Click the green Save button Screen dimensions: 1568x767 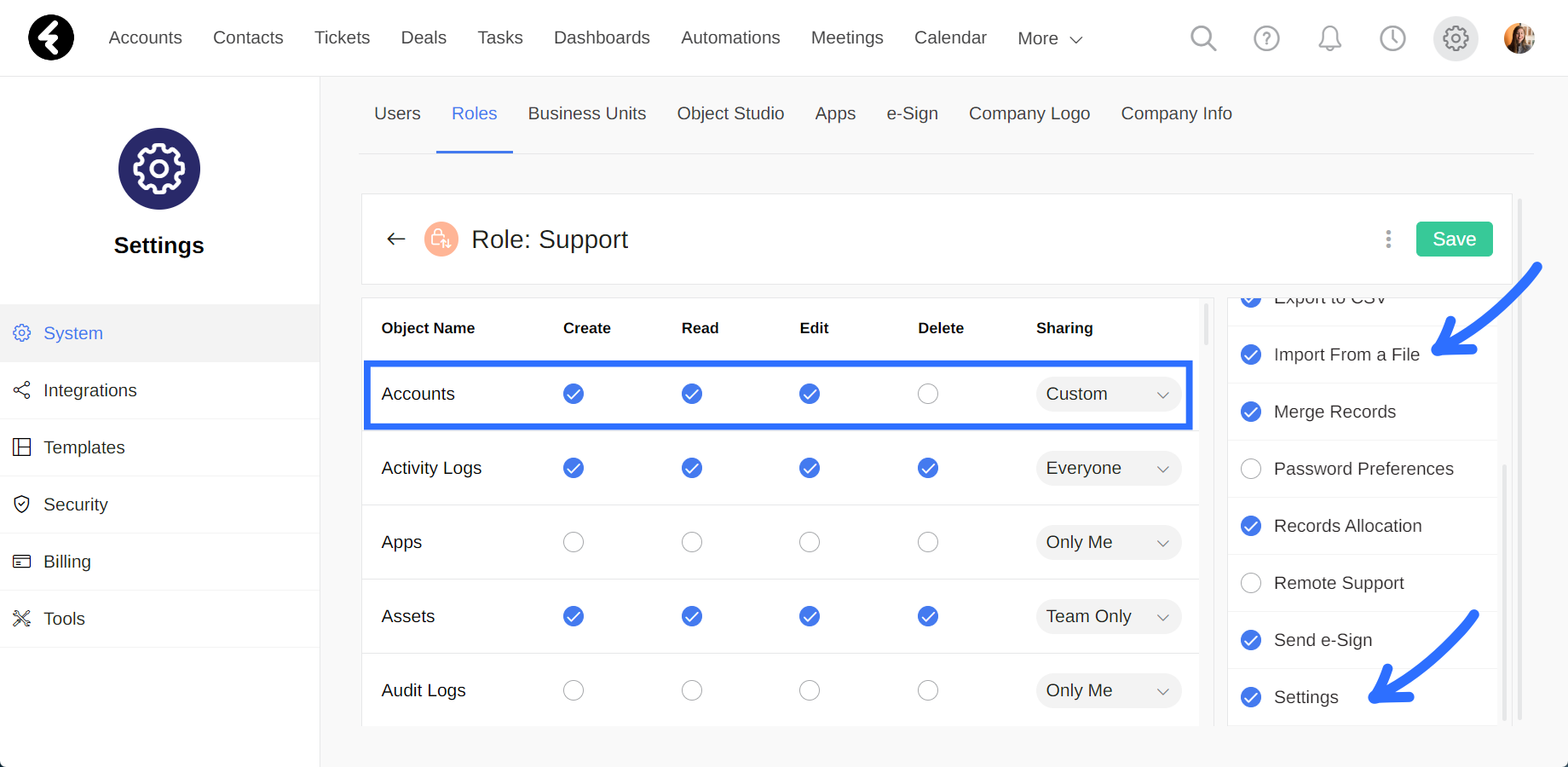[1454, 239]
